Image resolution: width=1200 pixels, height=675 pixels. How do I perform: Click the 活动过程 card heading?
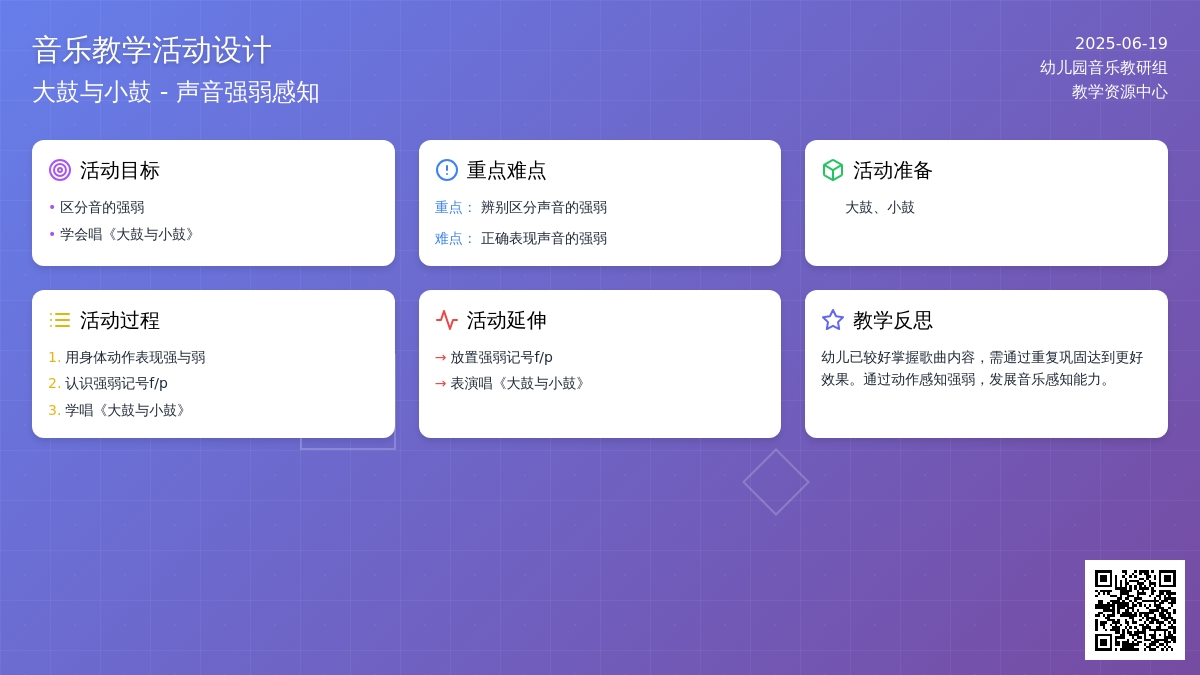tap(120, 320)
